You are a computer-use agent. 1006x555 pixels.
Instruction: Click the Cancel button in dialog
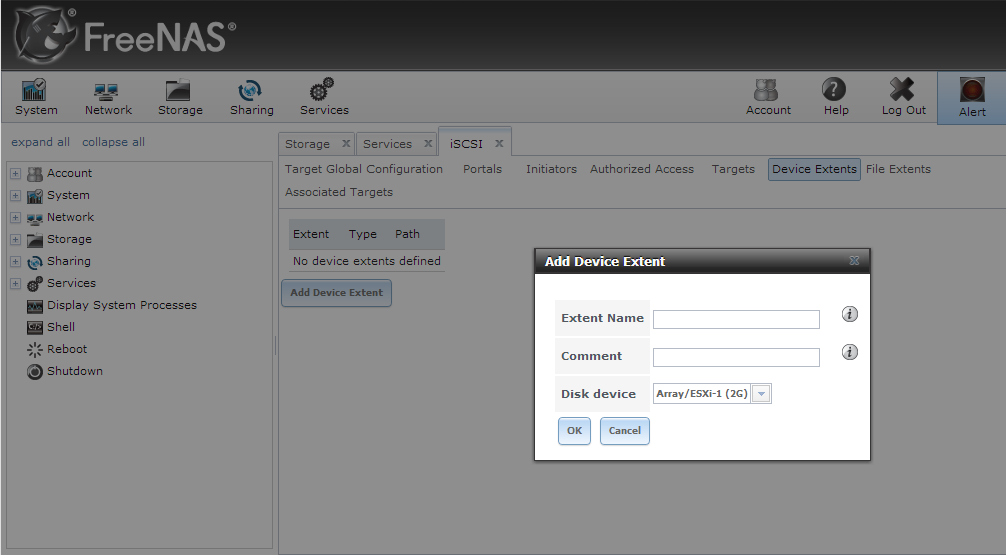click(x=624, y=431)
